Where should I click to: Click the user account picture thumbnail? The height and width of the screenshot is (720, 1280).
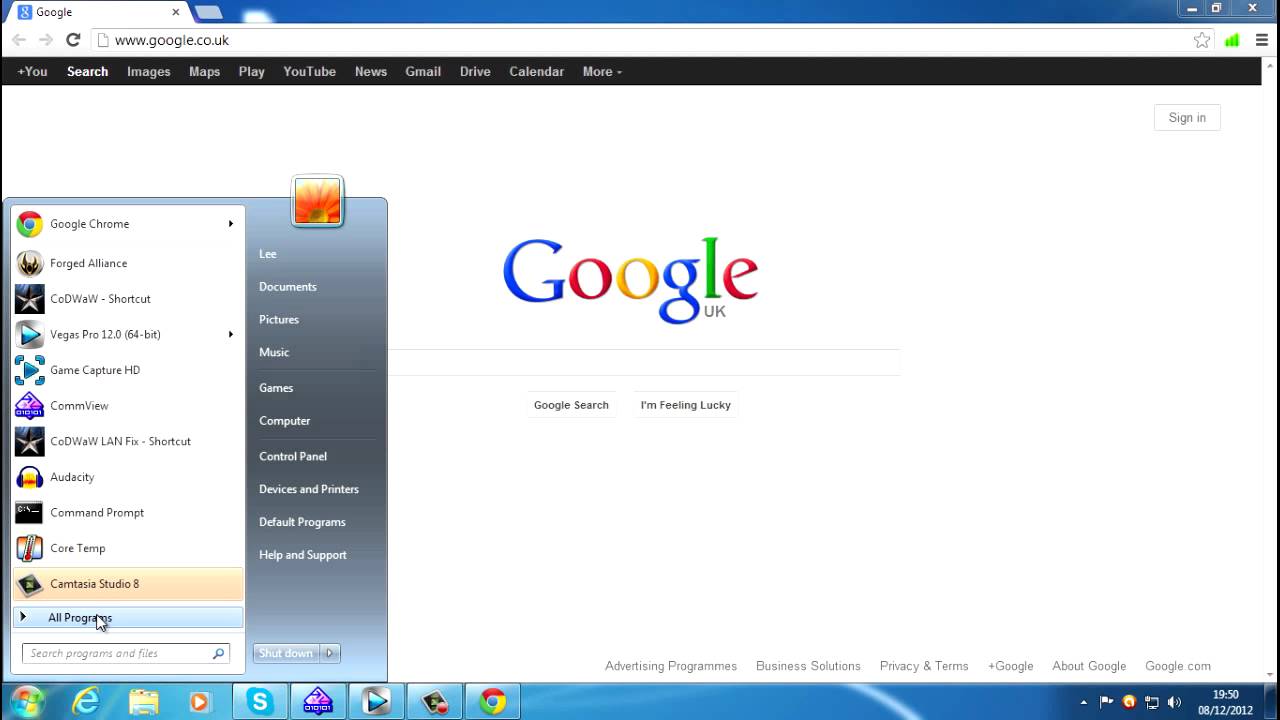point(317,201)
